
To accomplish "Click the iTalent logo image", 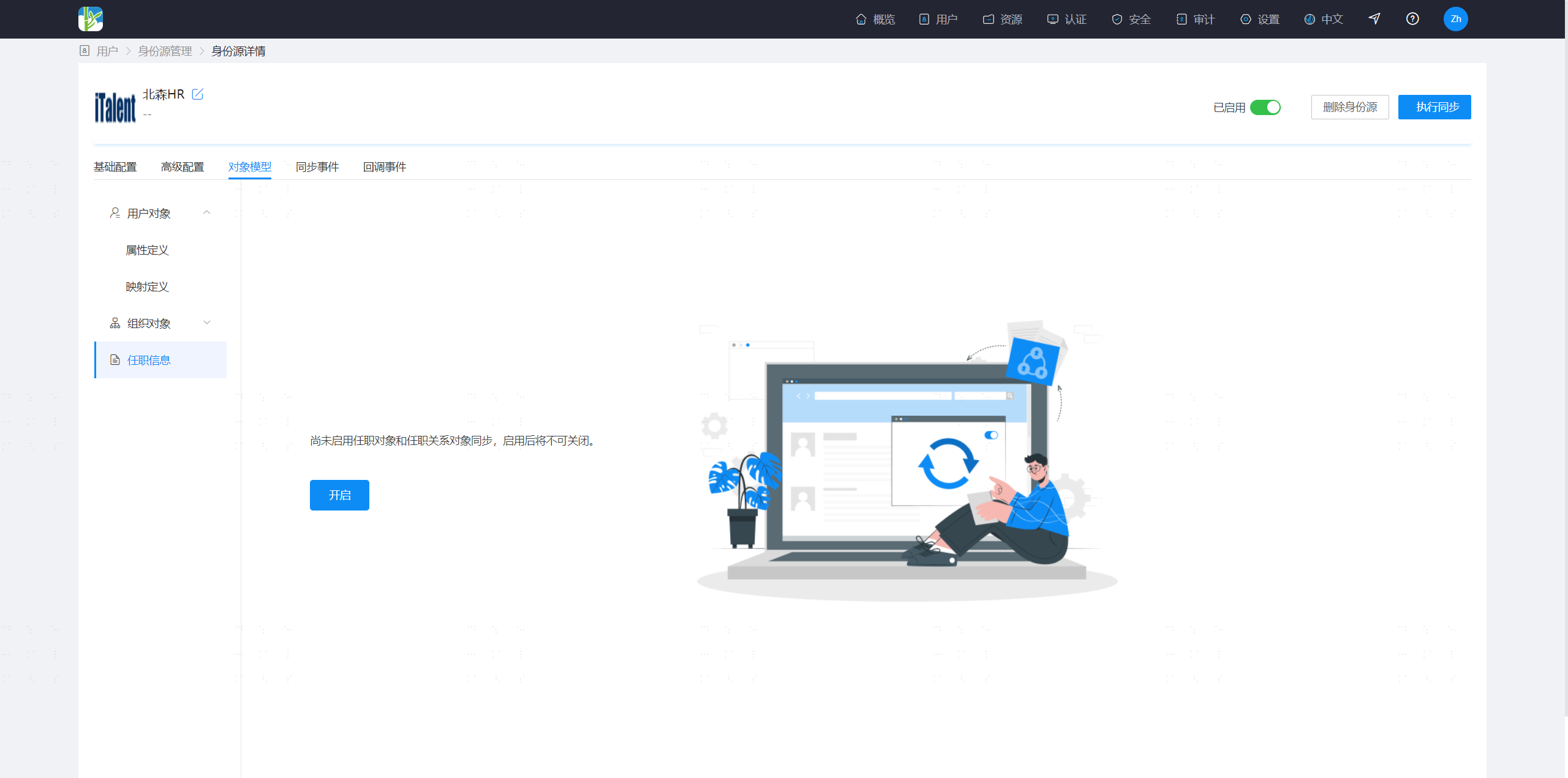I will pyautogui.click(x=115, y=107).
